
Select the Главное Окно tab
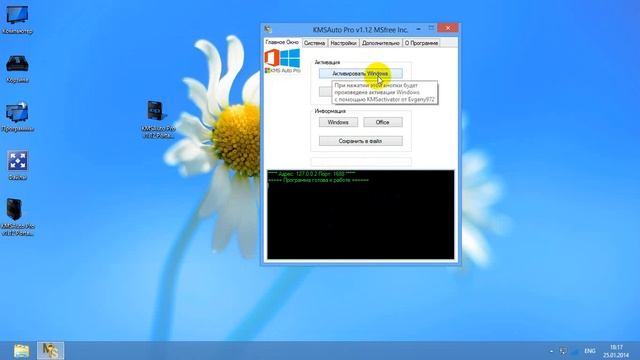282,42
